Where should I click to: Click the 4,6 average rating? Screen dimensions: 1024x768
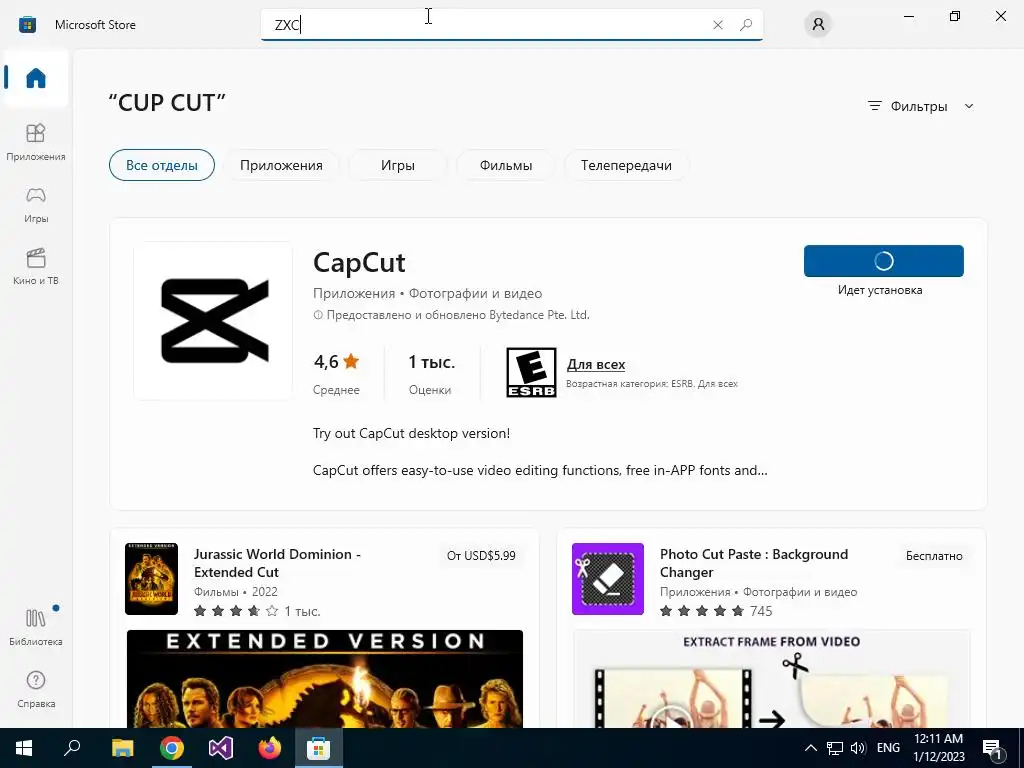click(336, 361)
